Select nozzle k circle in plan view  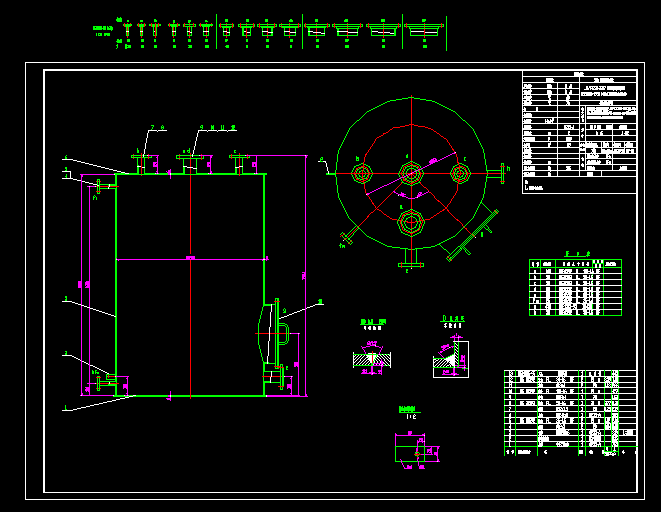pyautogui.click(x=411, y=222)
